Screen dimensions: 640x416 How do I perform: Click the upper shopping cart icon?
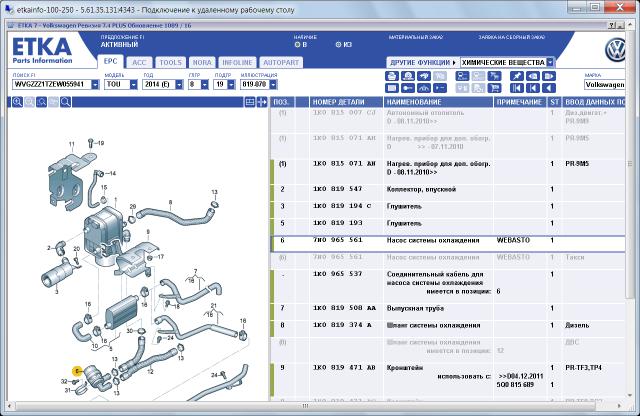point(494,76)
